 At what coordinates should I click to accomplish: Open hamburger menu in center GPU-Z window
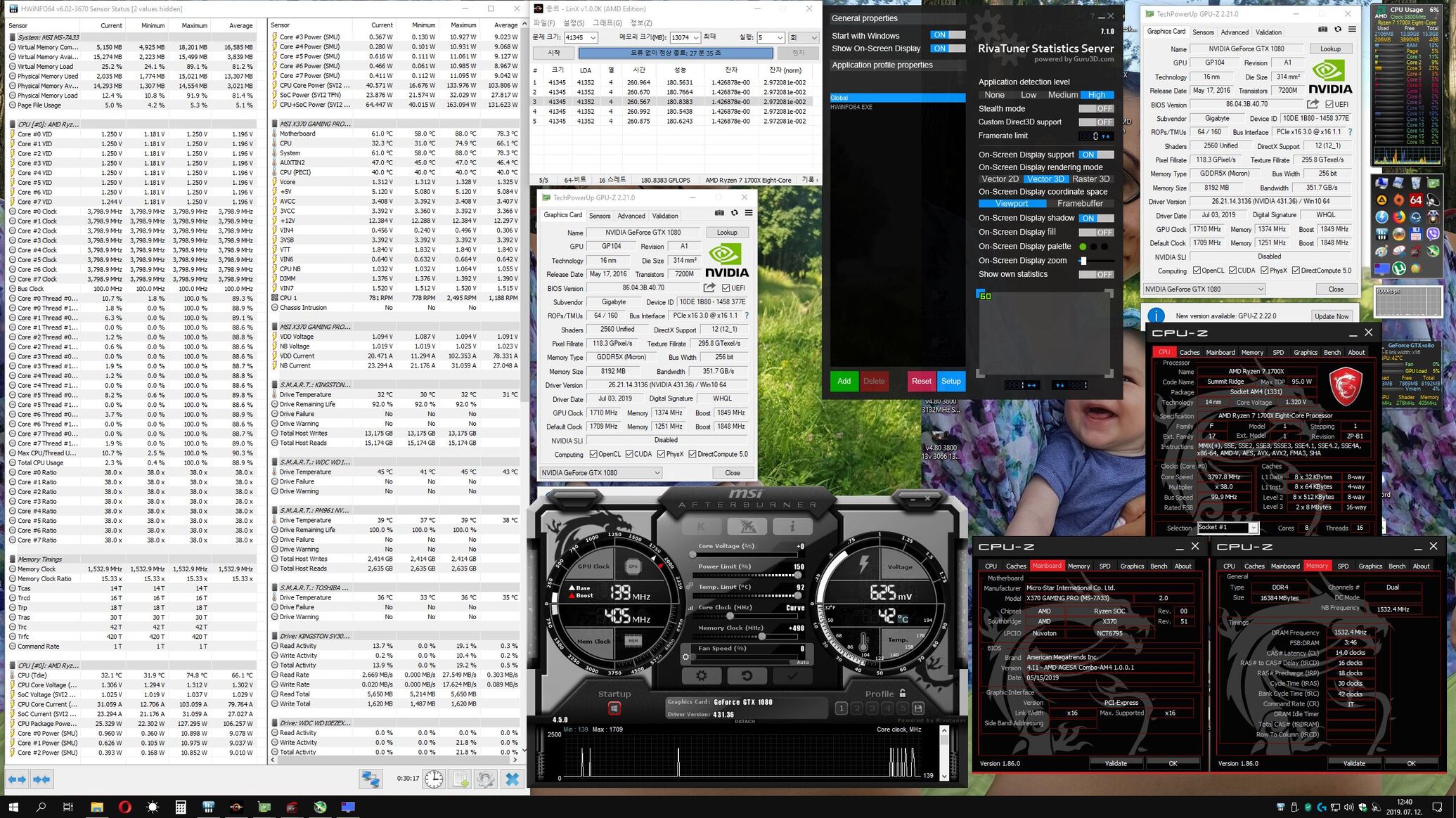749,213
